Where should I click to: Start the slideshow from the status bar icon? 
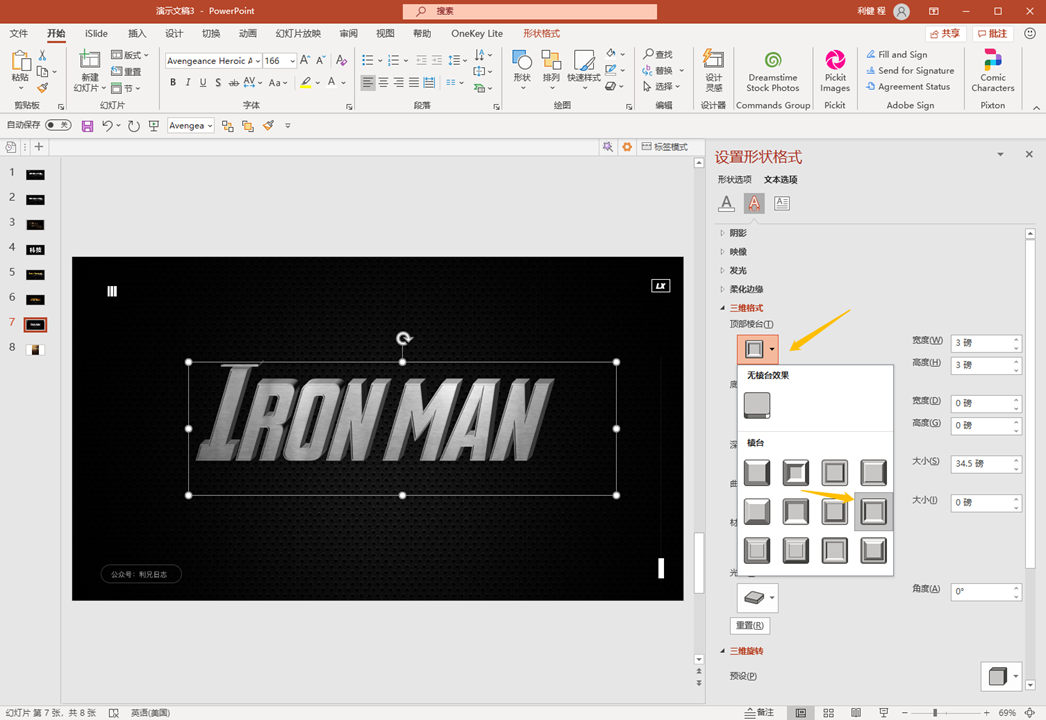coord(884,713)
